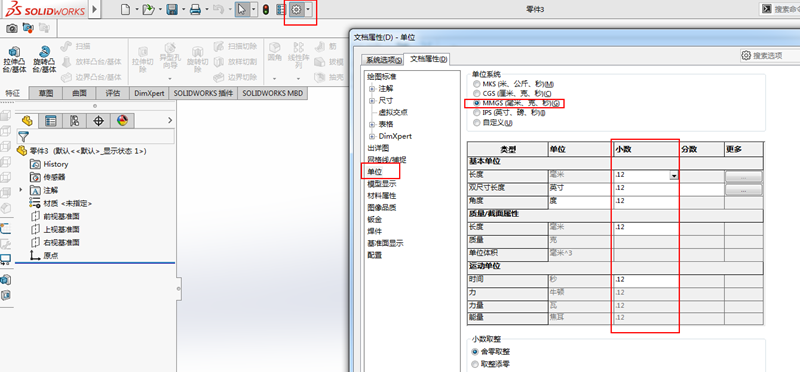
Task: Open the Options gear icon
Action: pyautogui.click(x=296, y=9)
